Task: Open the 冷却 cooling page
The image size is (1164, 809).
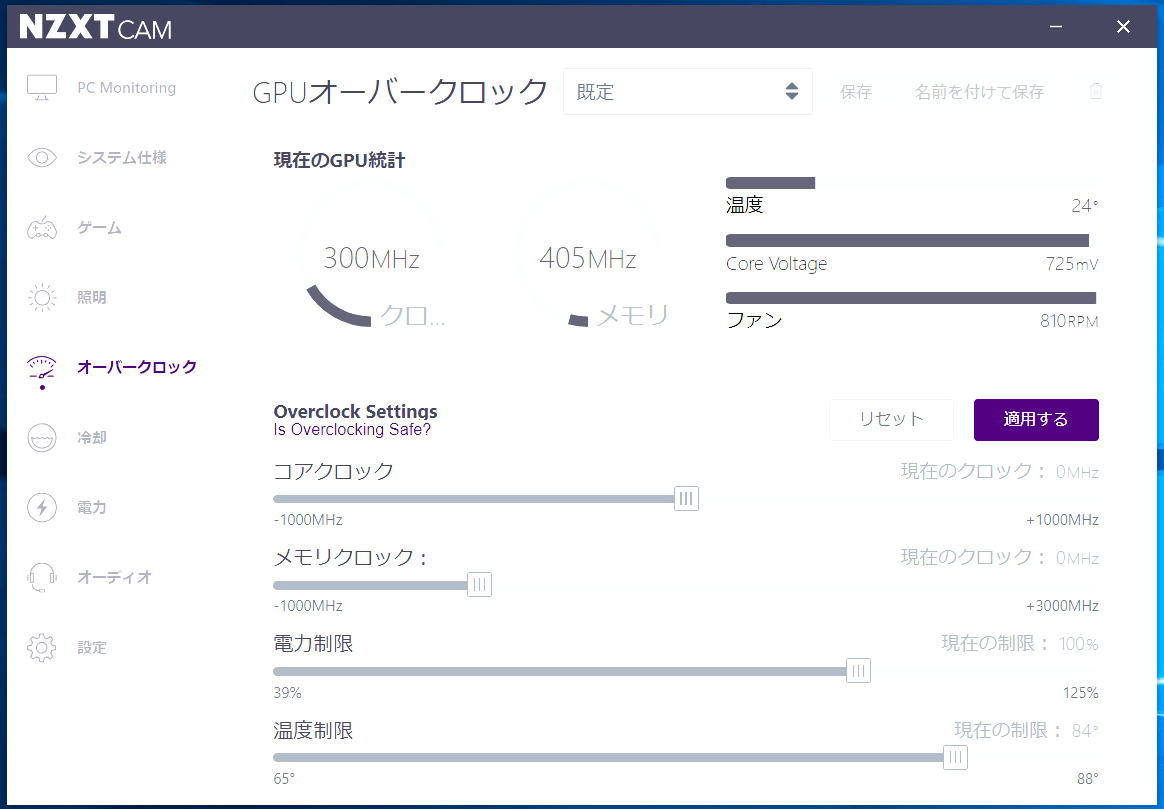Action: 92,437
